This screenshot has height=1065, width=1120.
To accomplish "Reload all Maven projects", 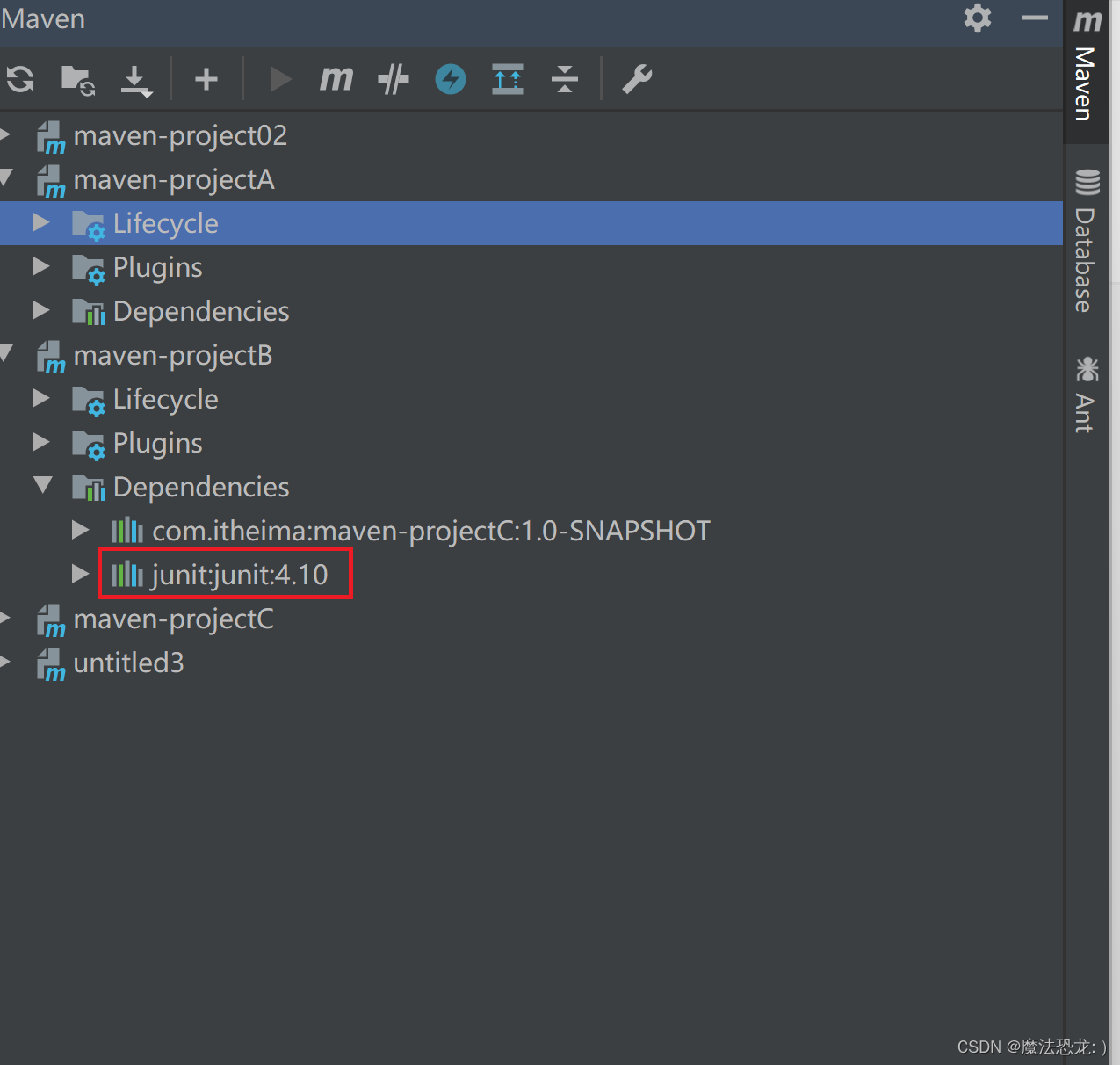I will click(20, 79).
